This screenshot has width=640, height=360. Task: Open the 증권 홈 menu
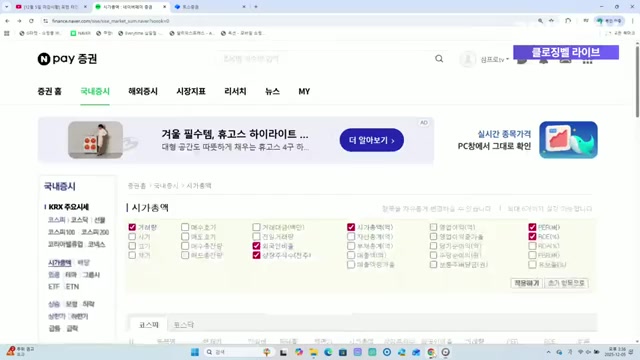click(x=49, y=91)
